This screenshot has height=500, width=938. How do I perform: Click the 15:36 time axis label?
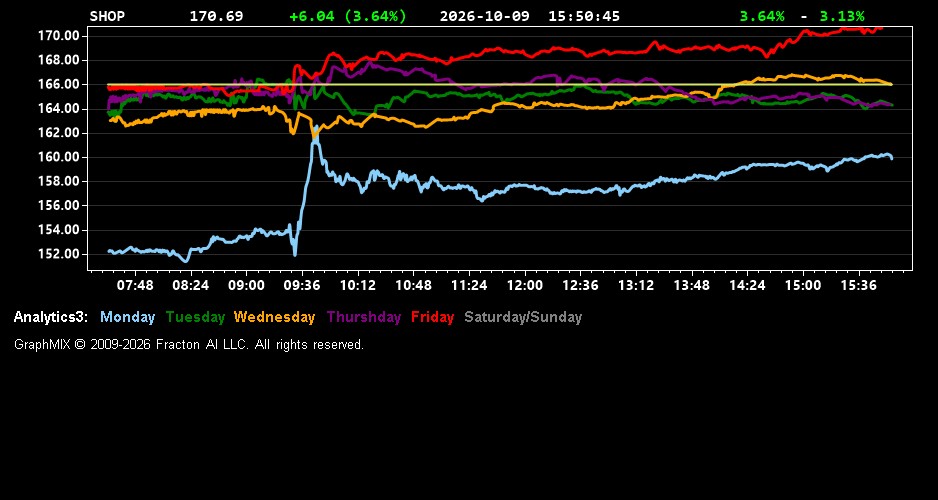(858, 286)
